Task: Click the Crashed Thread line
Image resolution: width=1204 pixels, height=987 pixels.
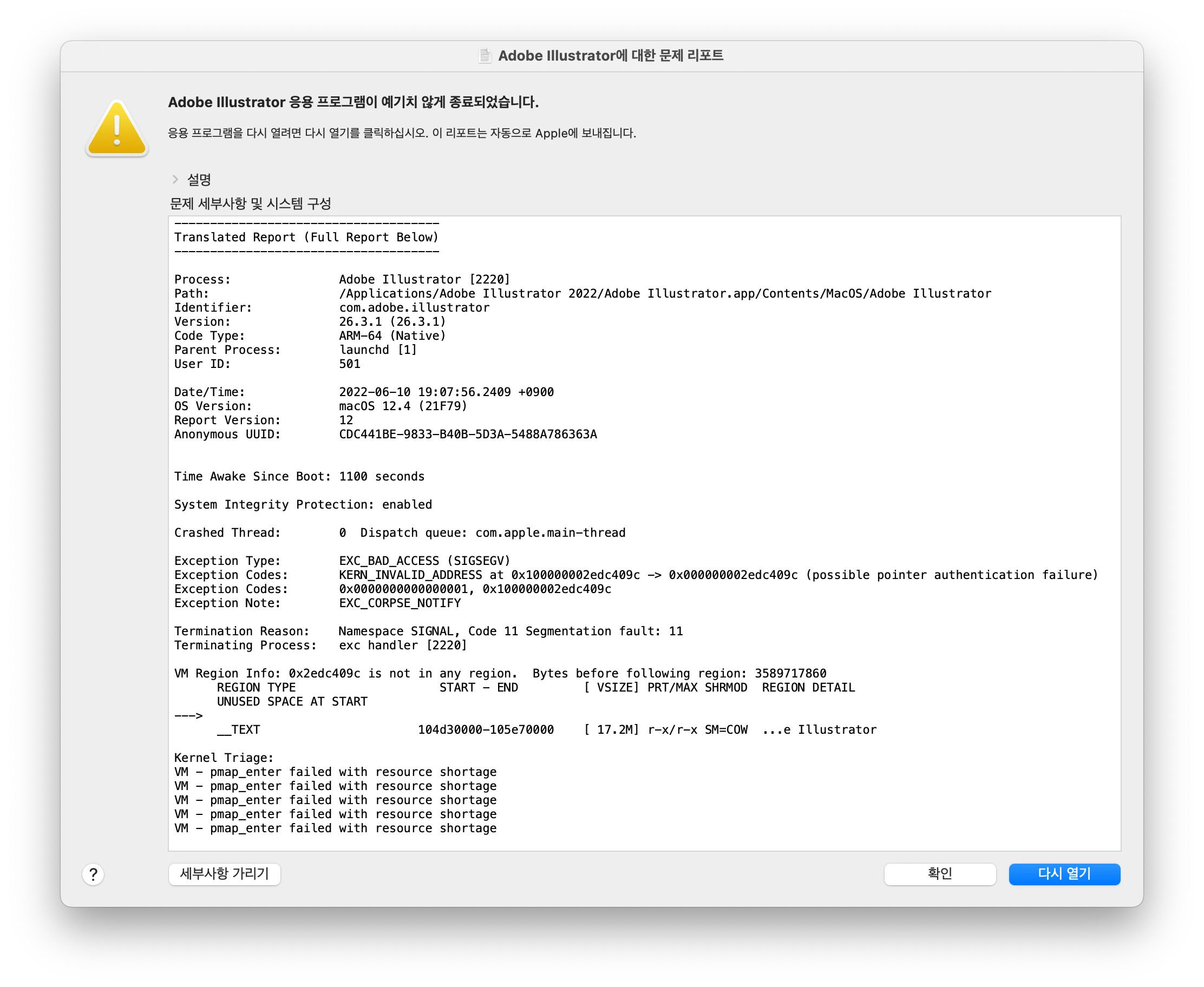Action: click(x=399, y=532)
